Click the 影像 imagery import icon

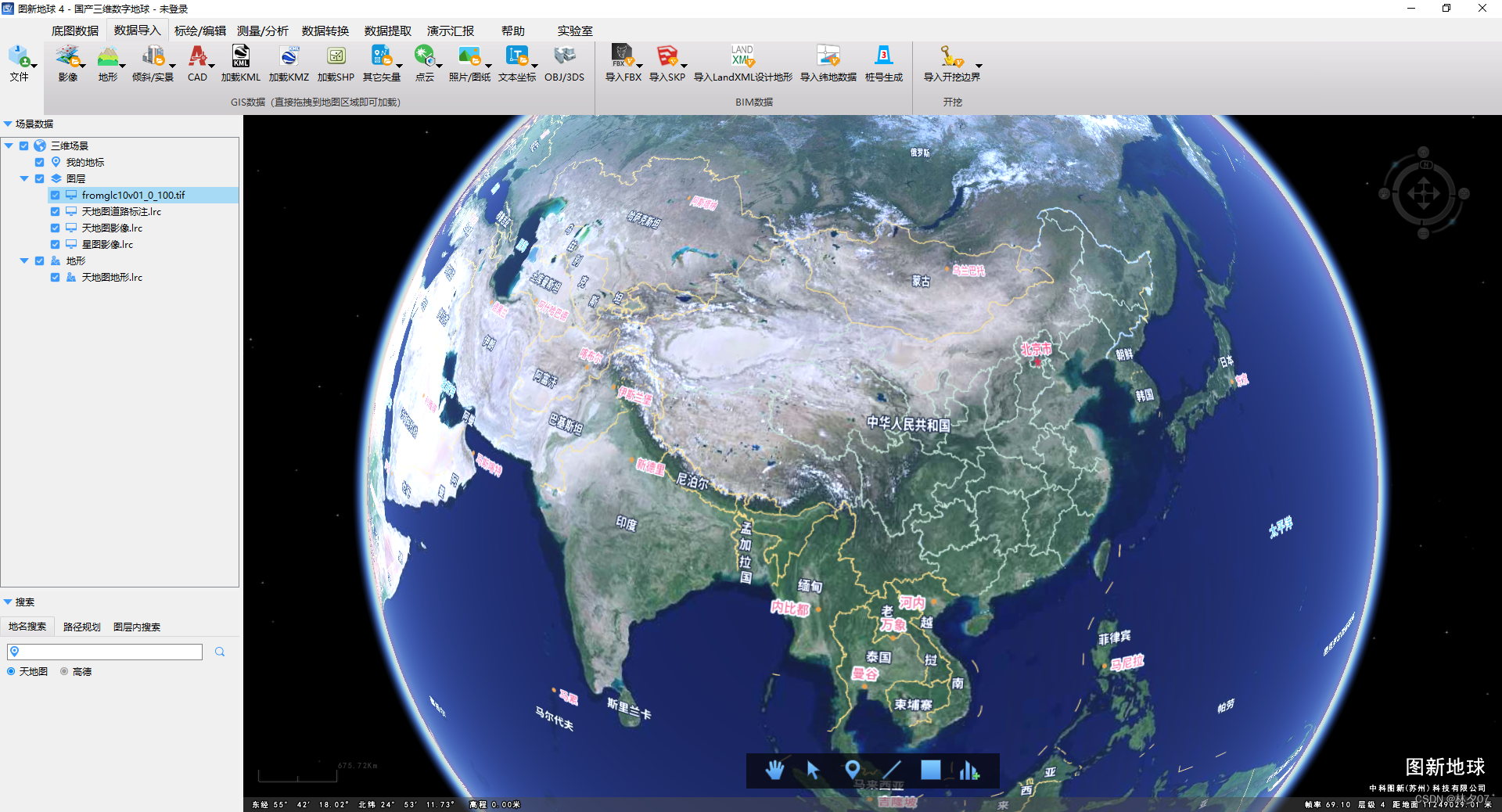coord(67,56)
